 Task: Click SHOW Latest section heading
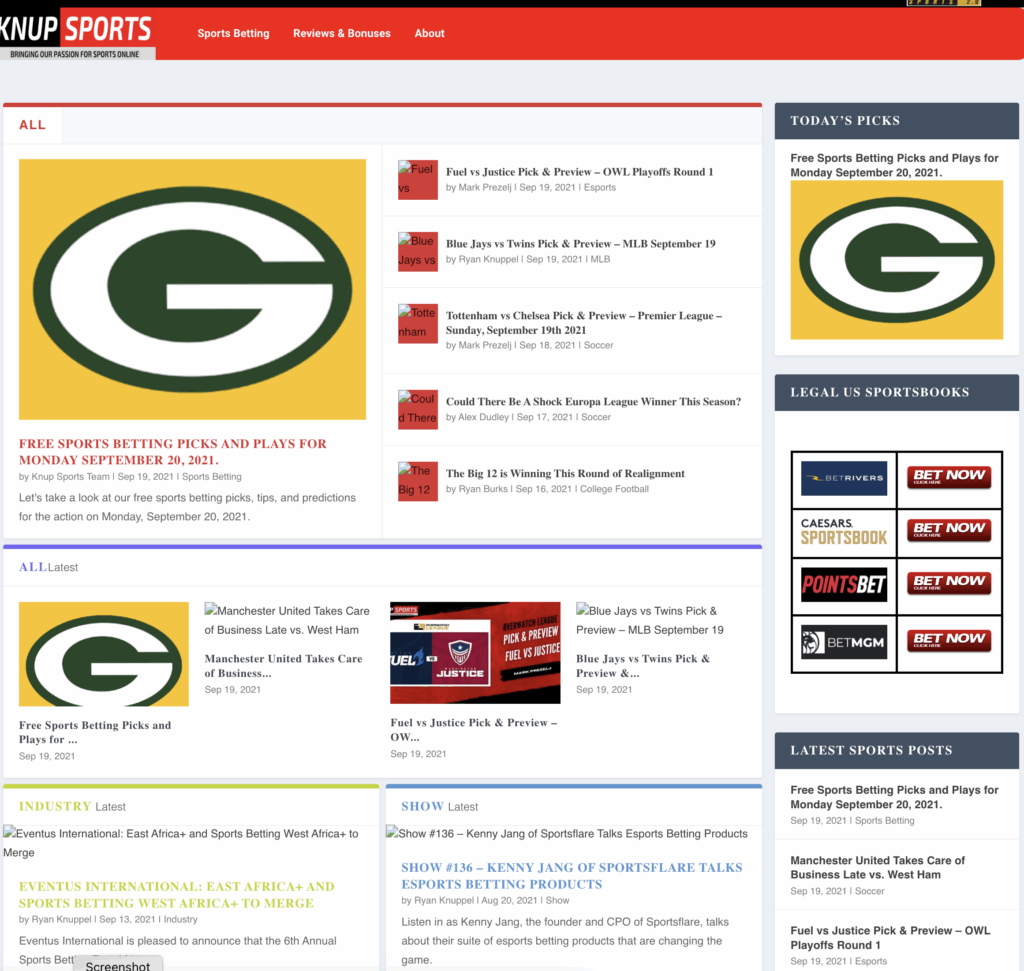[x=440, y=806]
